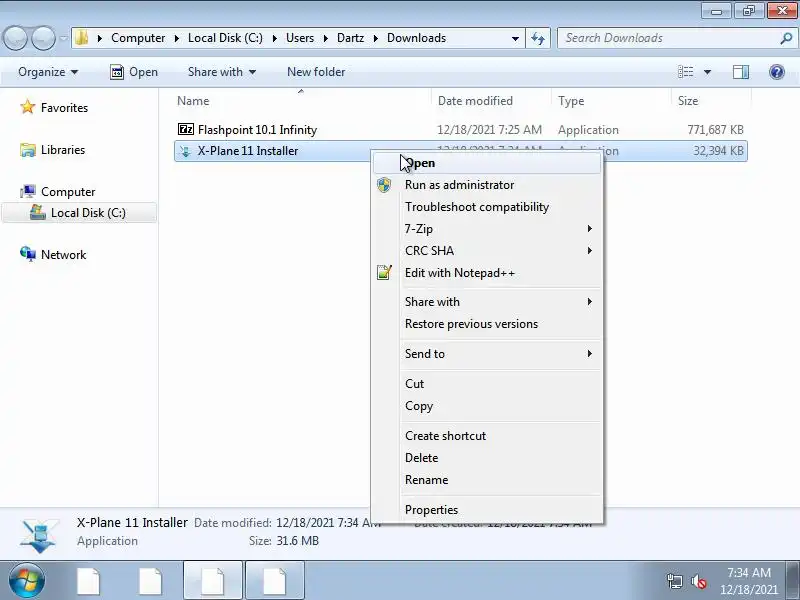Select Properties in the context menu
The height and width of the screenshot is (600, 800).
(x=488, y=510)
